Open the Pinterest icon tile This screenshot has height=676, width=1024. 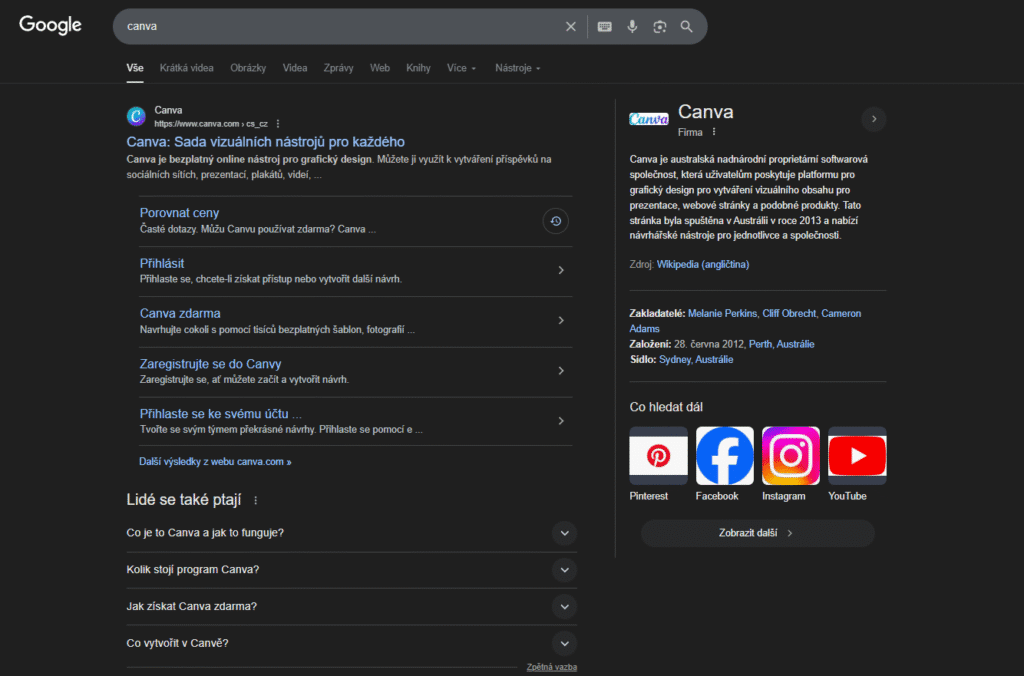658,456
